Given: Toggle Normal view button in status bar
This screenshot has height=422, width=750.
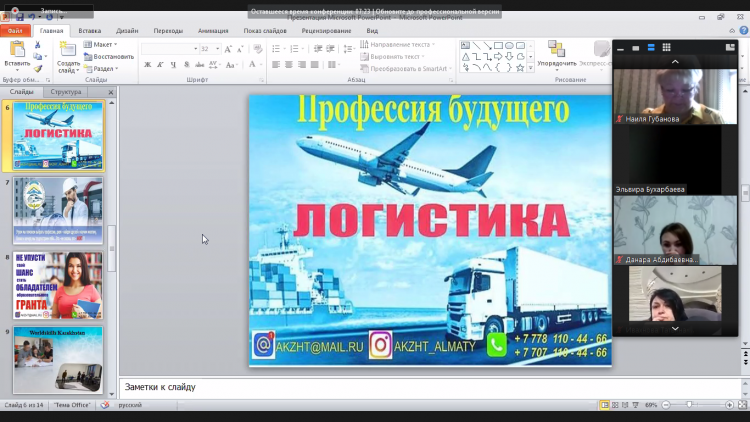Looking at the screenshot, I should 606,405.
